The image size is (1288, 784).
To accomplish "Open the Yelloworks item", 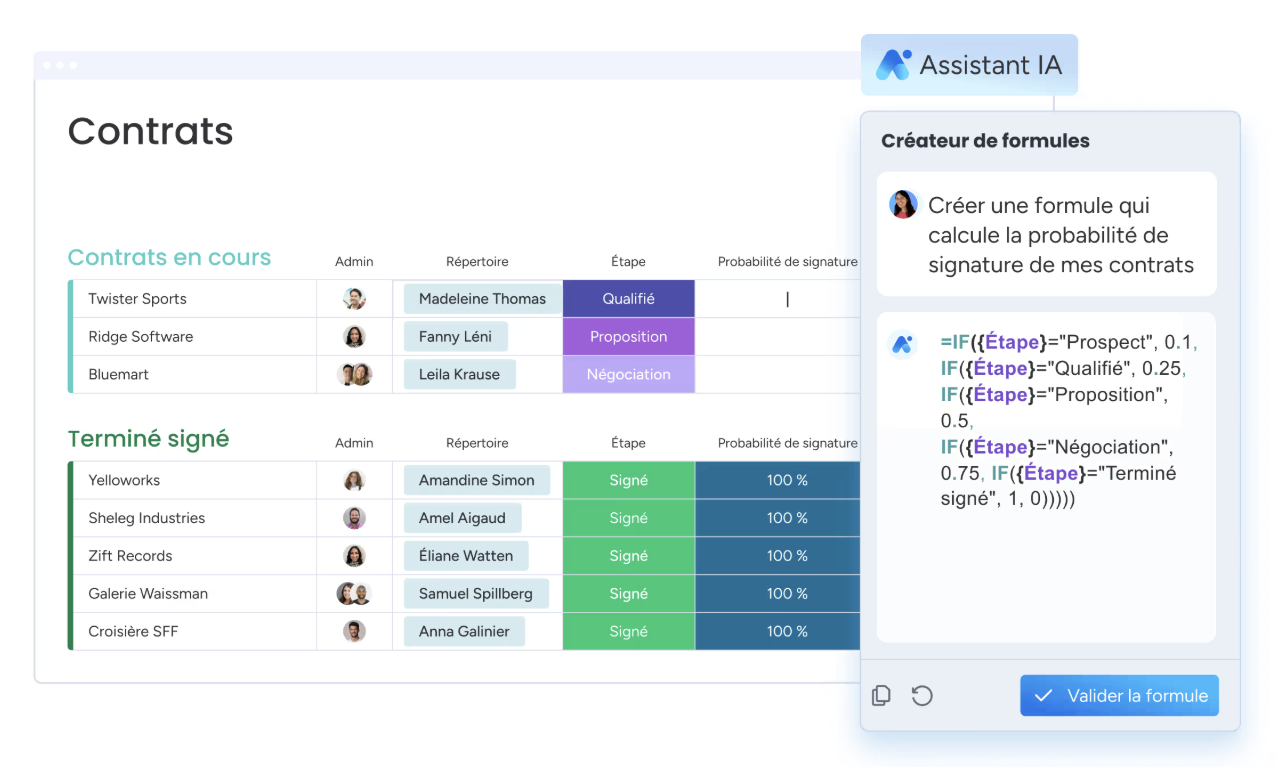I will [x=124, y=480].
